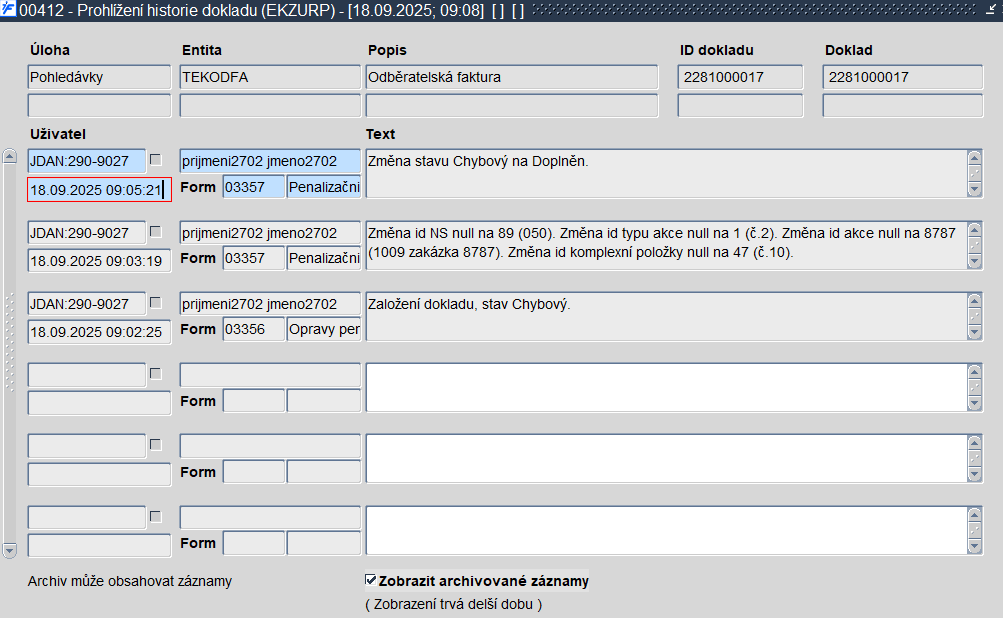Tick the checkbox beside the 09:05:21 record's user
The image size is (1003, 618).
tap(155, 160)
